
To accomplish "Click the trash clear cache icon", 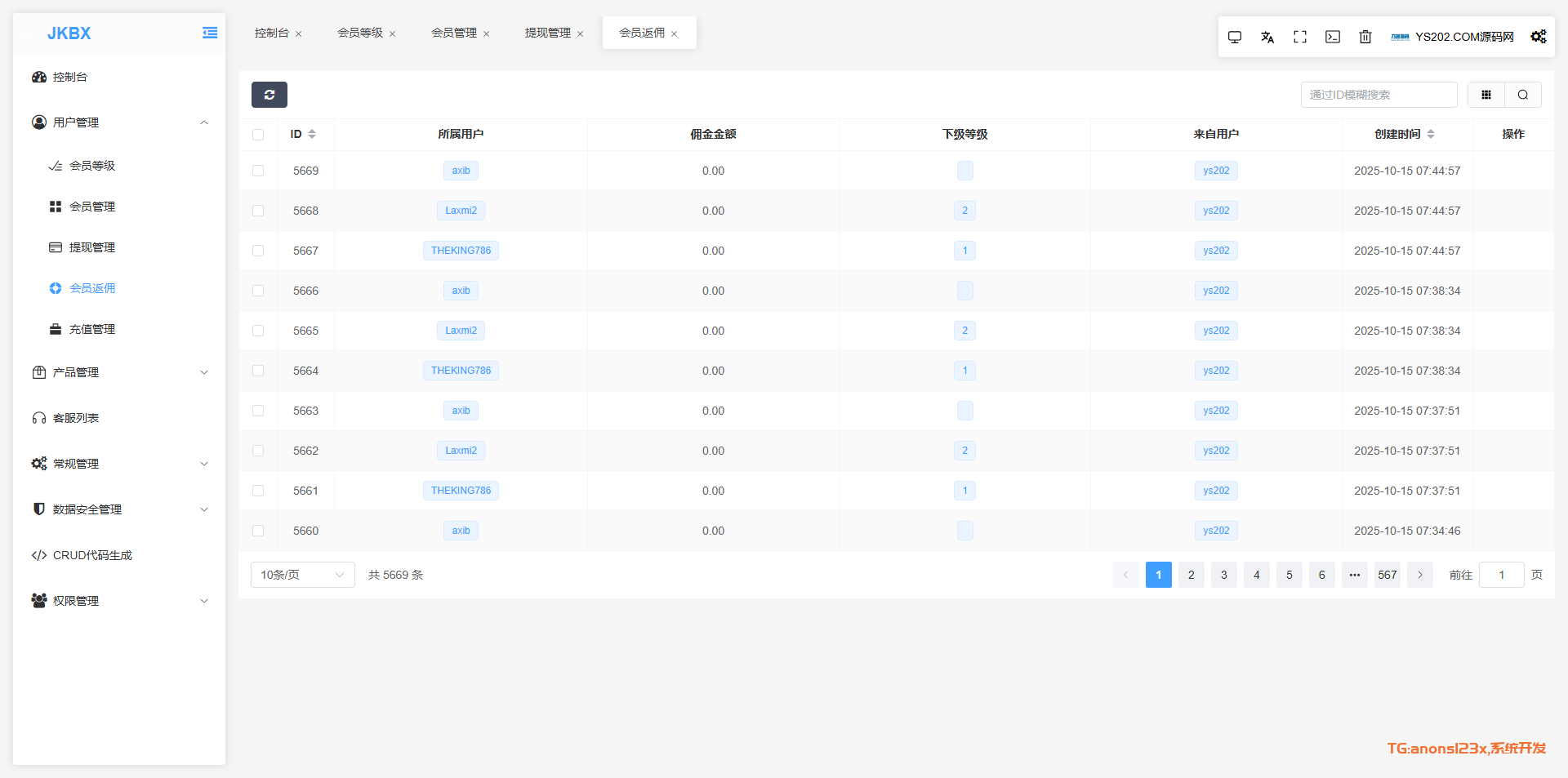I will (1365, 37).
